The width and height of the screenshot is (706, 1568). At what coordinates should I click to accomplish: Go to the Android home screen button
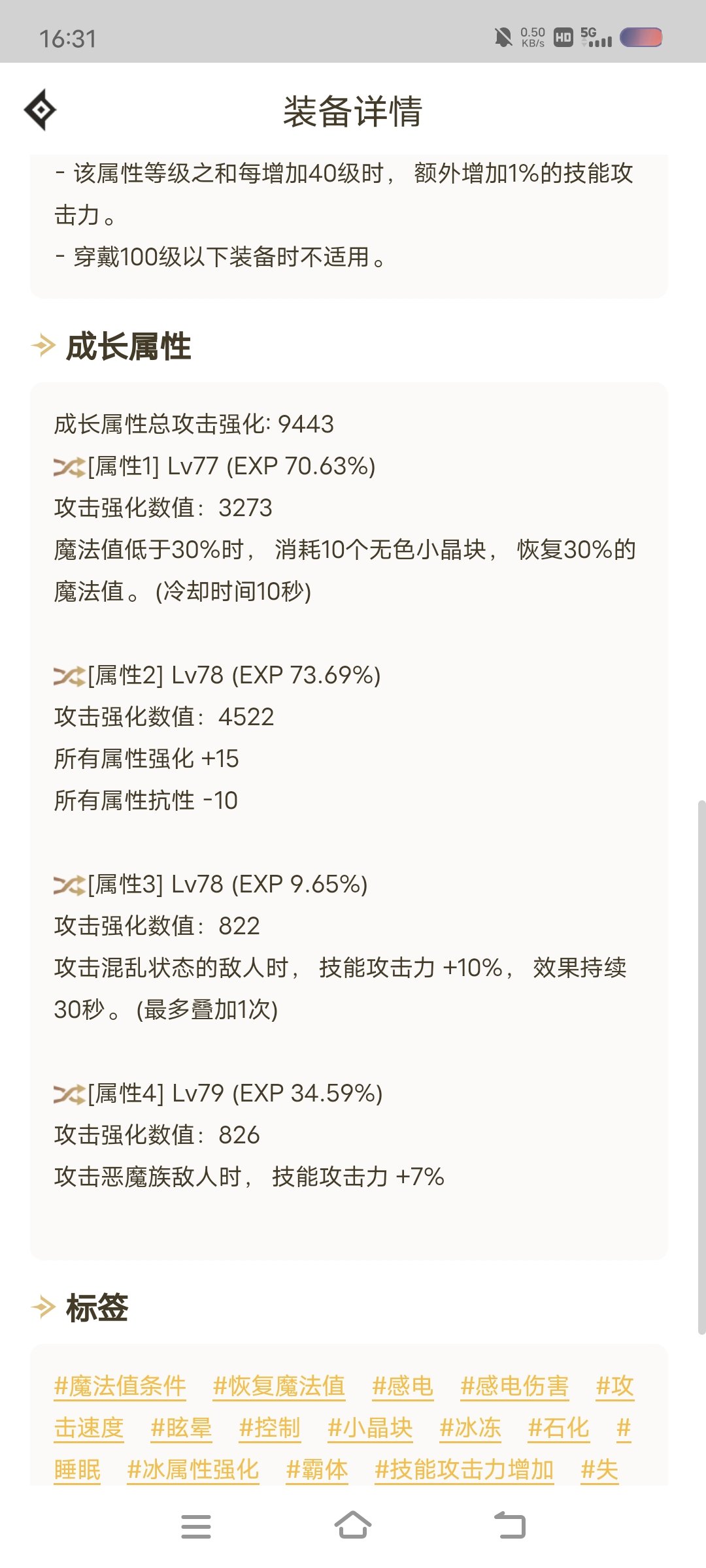pyautogui.click(x=353, y=1525)
